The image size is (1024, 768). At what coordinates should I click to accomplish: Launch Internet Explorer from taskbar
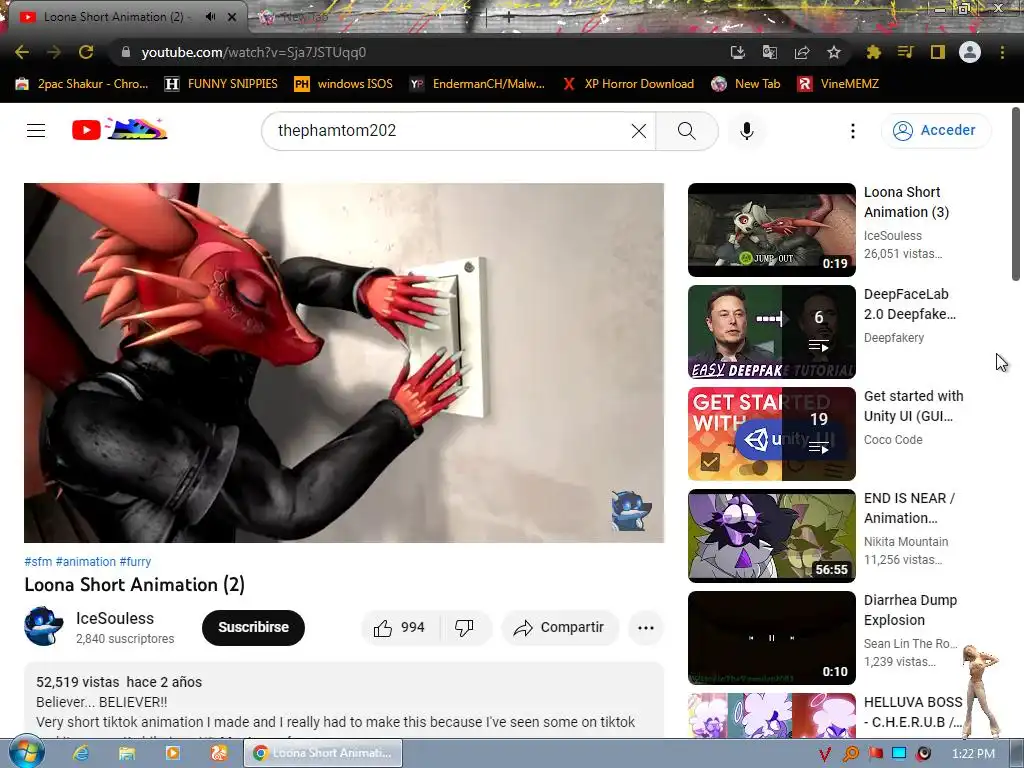[80, 754]
